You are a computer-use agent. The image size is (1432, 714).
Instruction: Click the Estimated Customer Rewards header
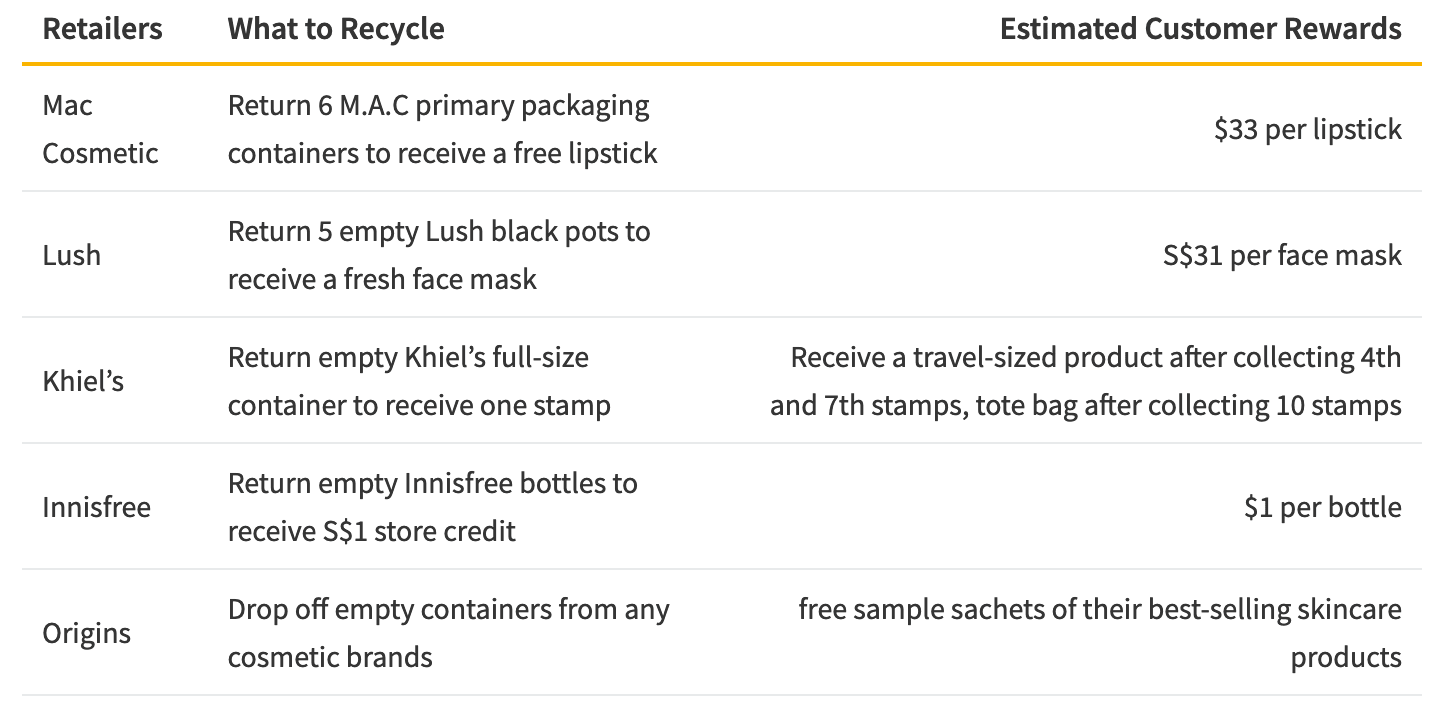click(1200, 29)
